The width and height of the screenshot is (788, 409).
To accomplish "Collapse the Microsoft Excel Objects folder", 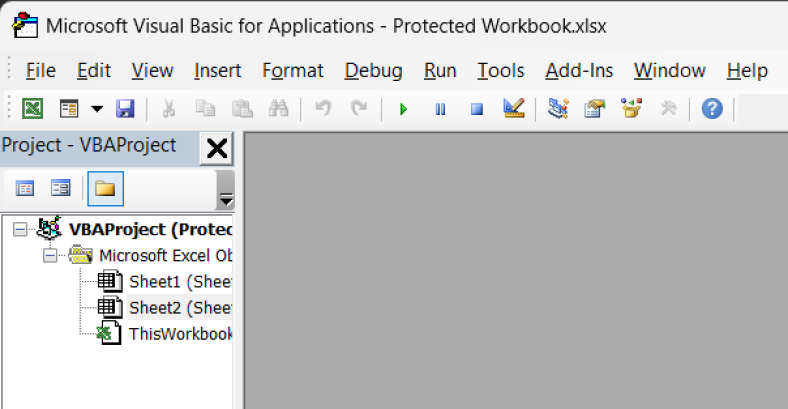I will (x=50, y=255).
